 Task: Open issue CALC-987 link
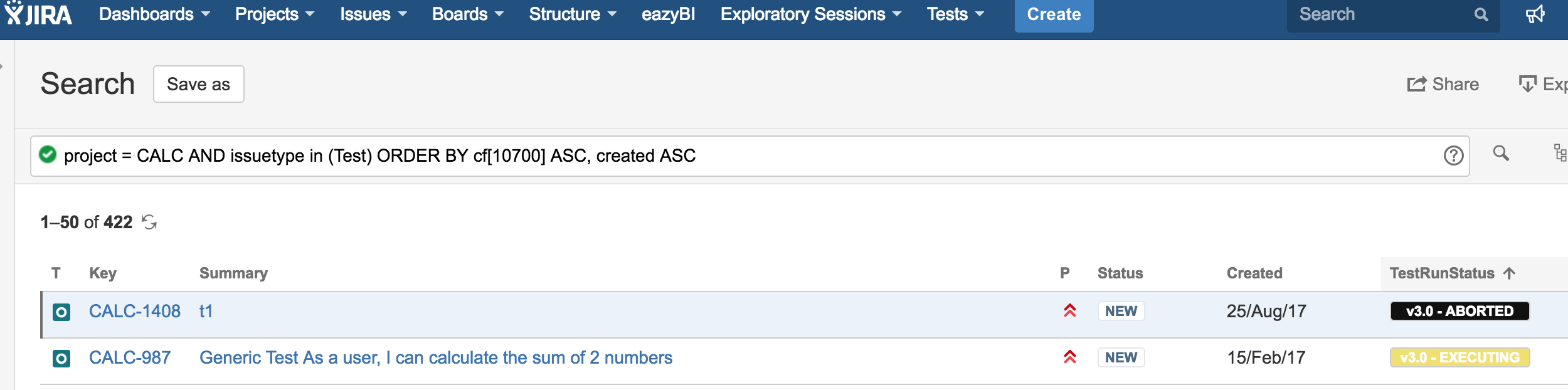[130, 357]
